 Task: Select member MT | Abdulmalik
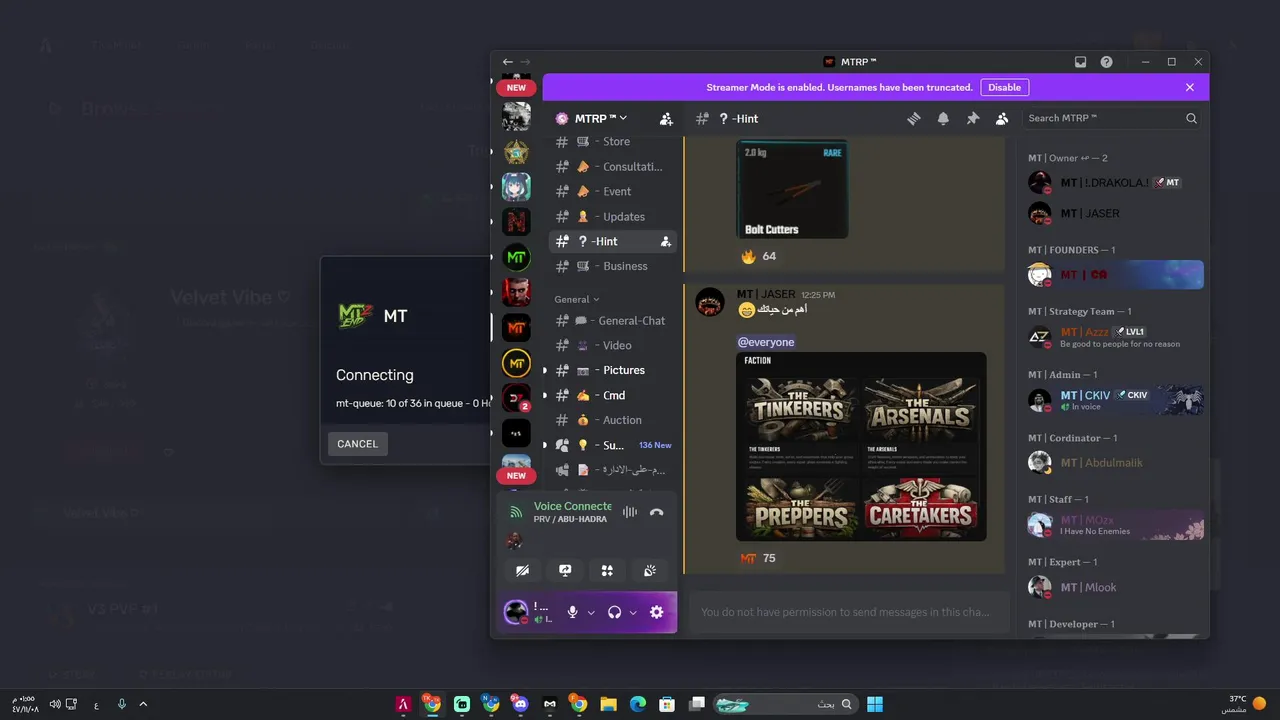[1115, 463]
